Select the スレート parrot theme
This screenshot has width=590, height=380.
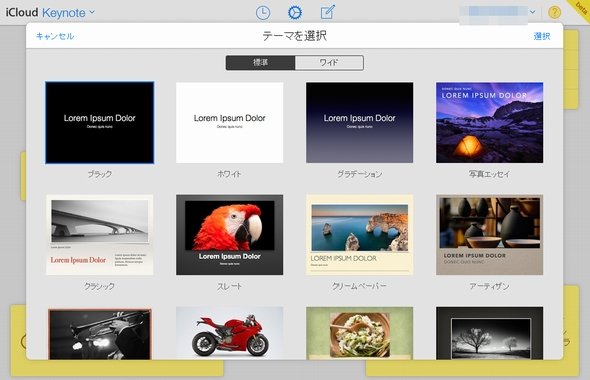[x=230, y=235]
